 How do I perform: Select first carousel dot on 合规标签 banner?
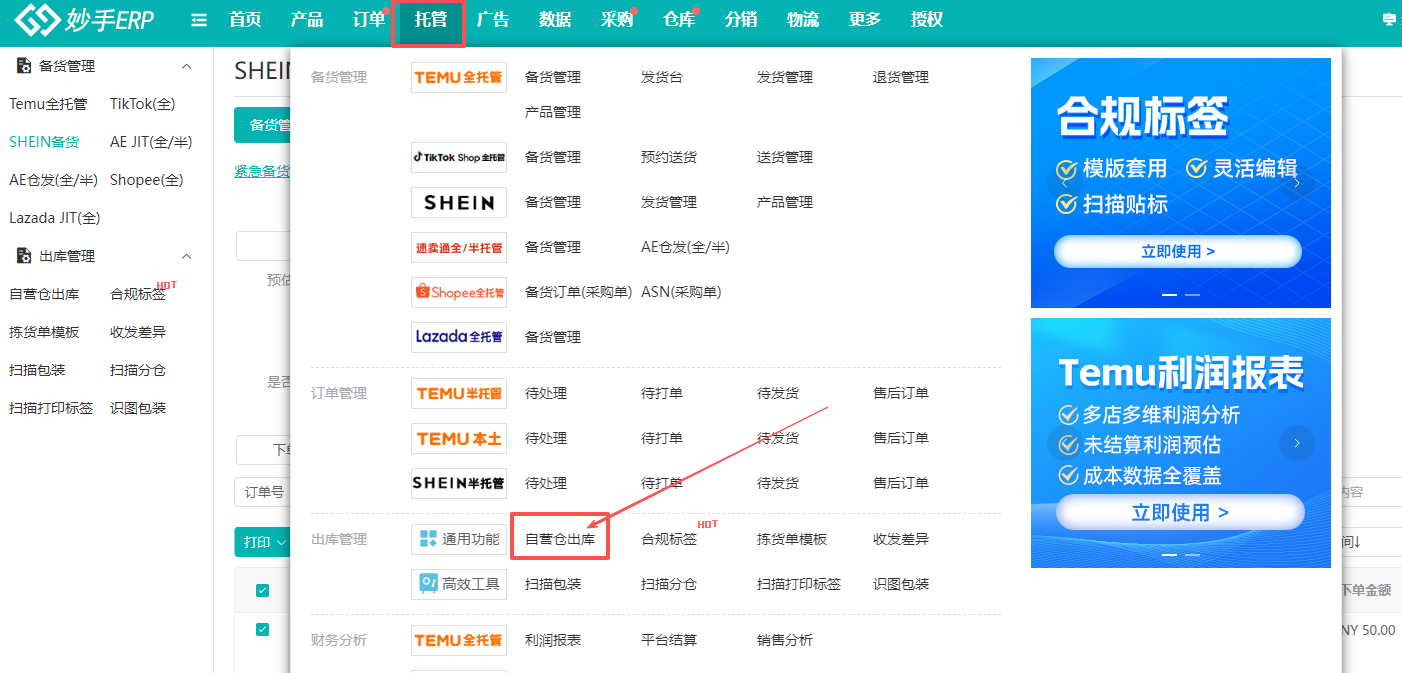pos(1169,295)
